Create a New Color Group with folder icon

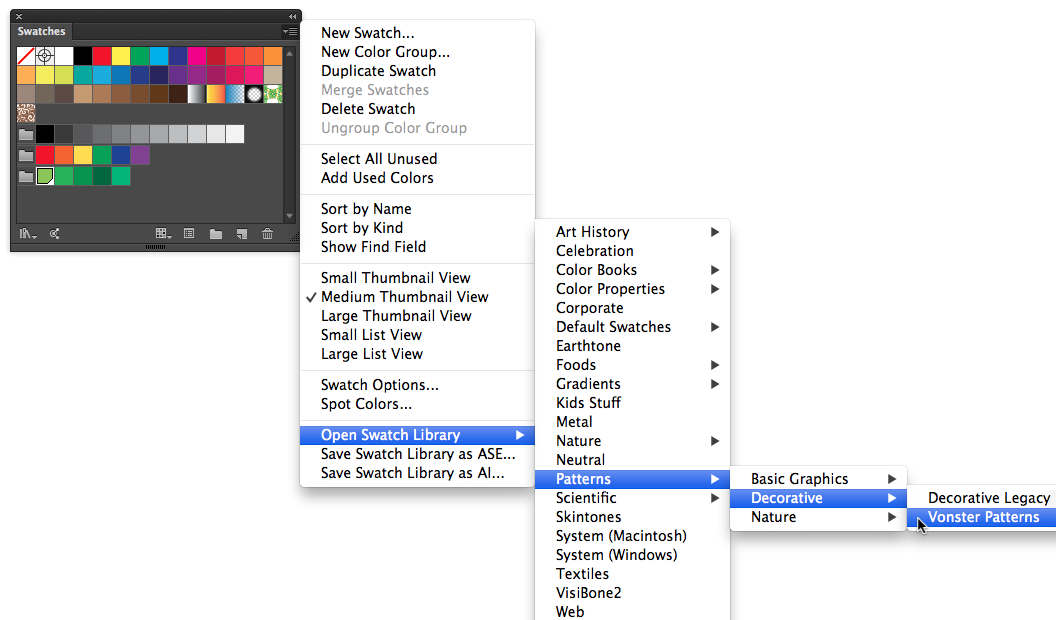coord(216,233)
